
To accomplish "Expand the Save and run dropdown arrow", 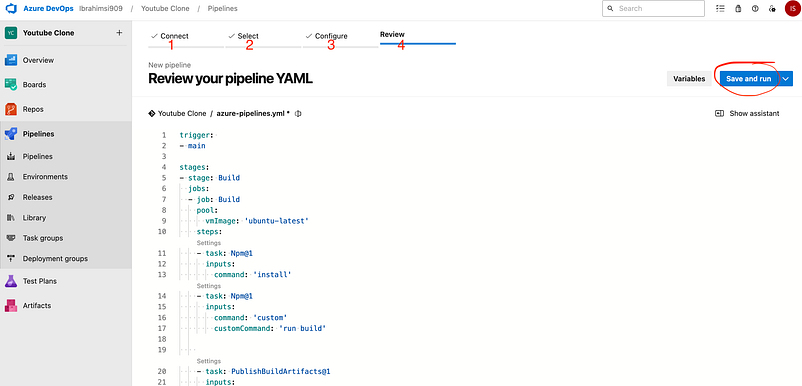I will click(786, 79).
